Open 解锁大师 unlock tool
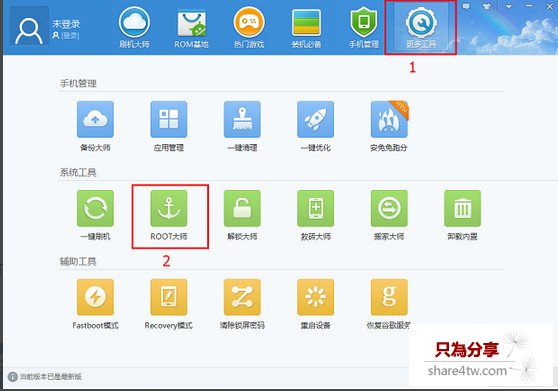 pyautogui.click(x=242, y=215)
